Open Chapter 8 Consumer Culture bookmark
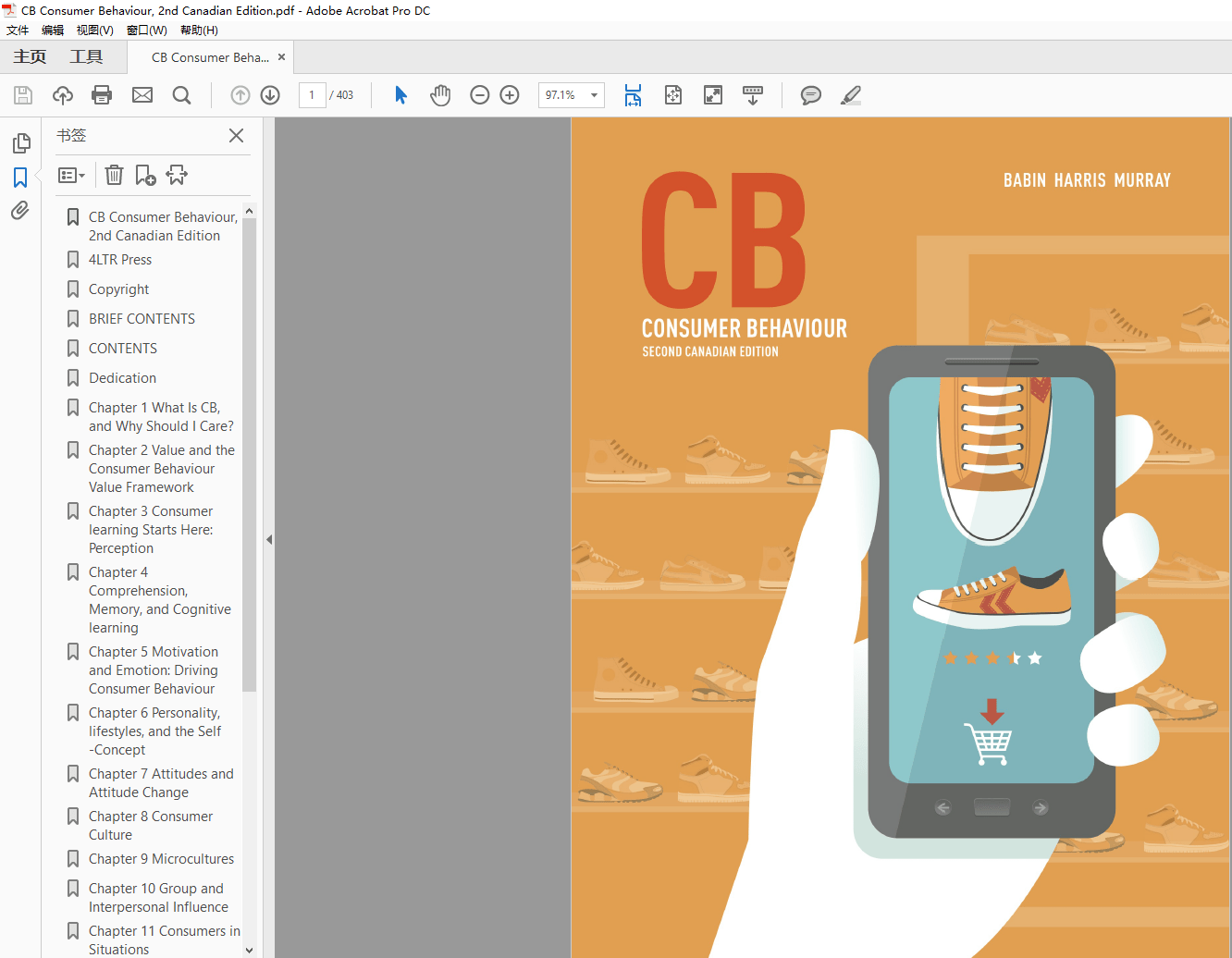This screenshot has width=1232, height=958. click(151, 826)
